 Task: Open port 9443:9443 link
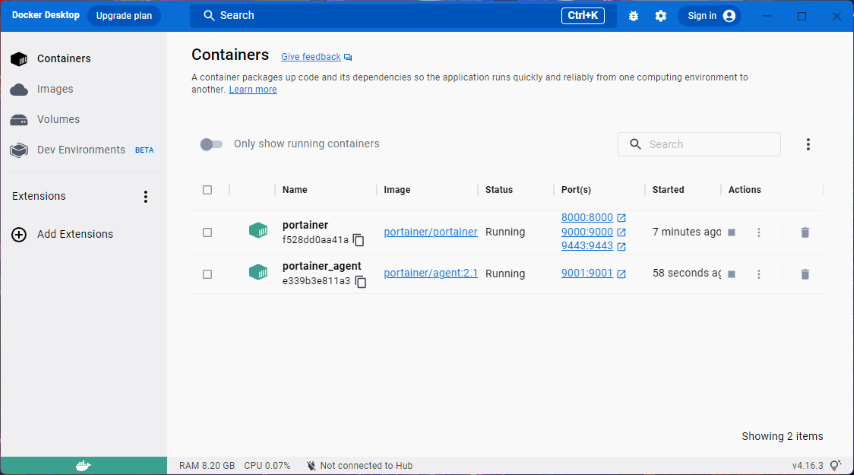tap(587, 246)
